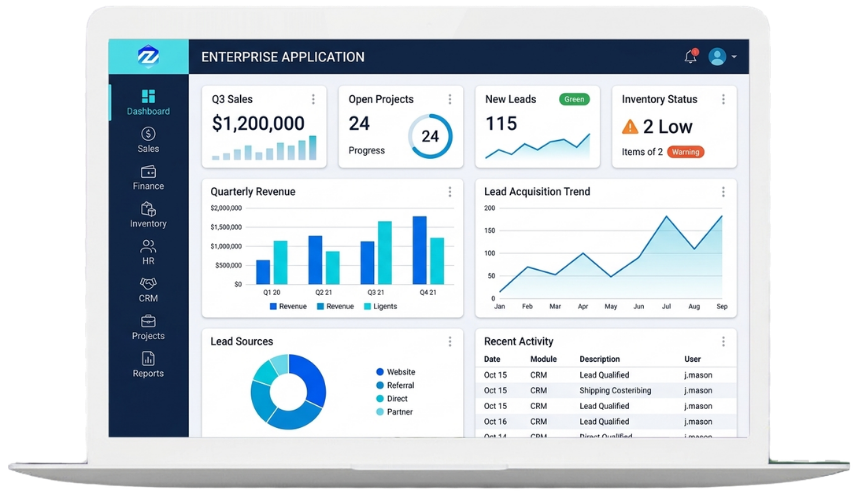Click the Z logo in header
The width and height of the screenshot is (858, 494).
coord(148,56)
